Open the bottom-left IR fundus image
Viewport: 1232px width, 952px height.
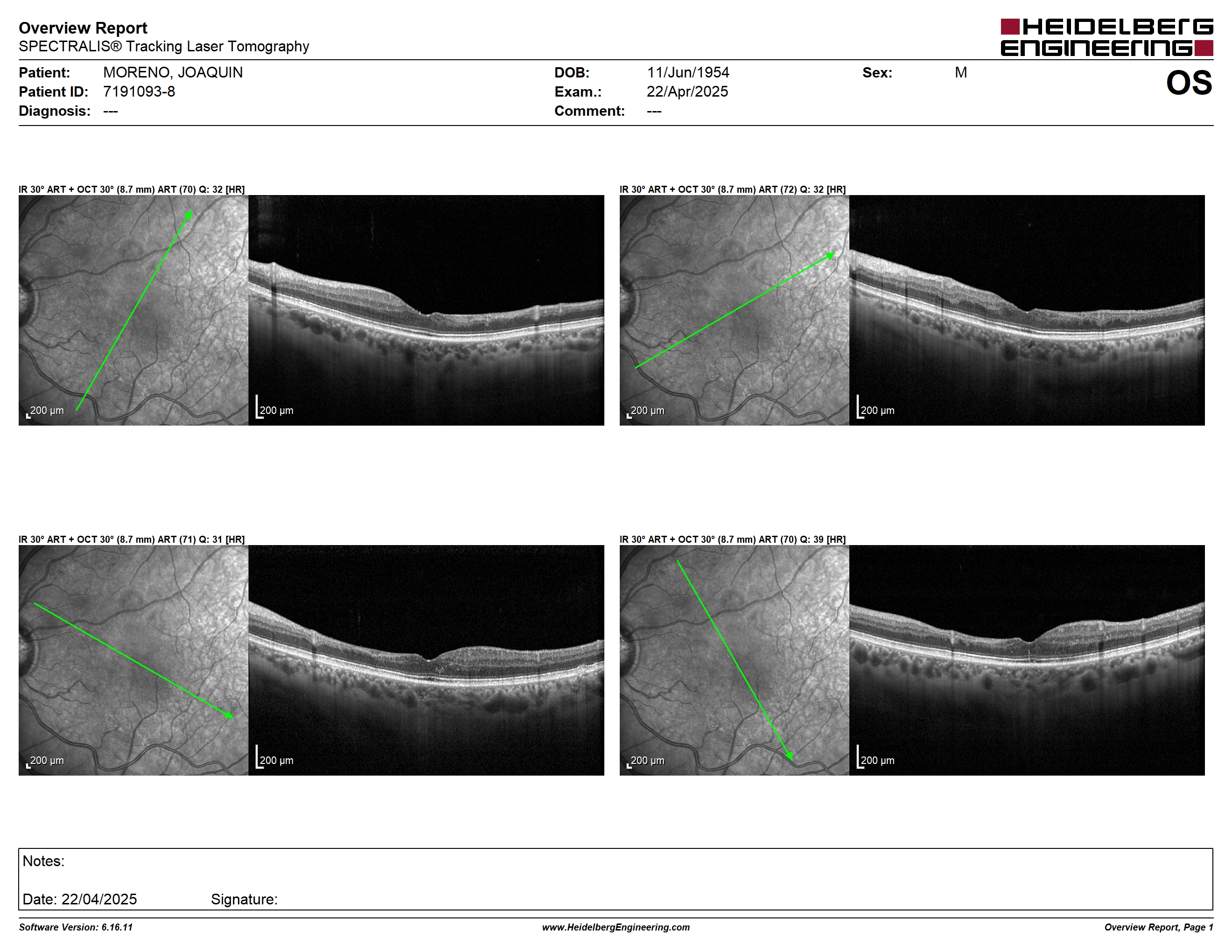coord(133,660)
